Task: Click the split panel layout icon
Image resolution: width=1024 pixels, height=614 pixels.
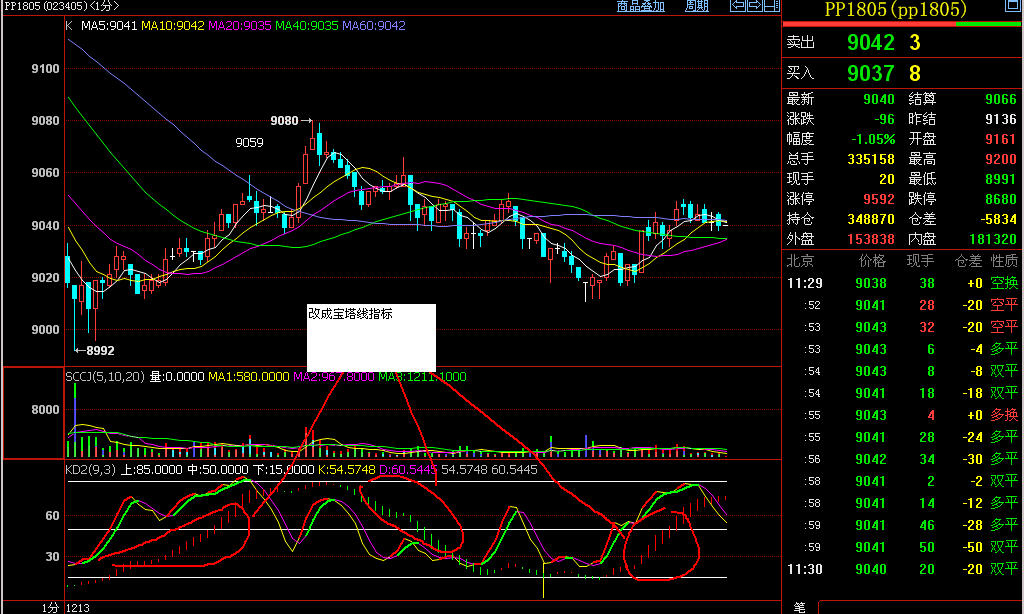Action: [x=769, y=6]
